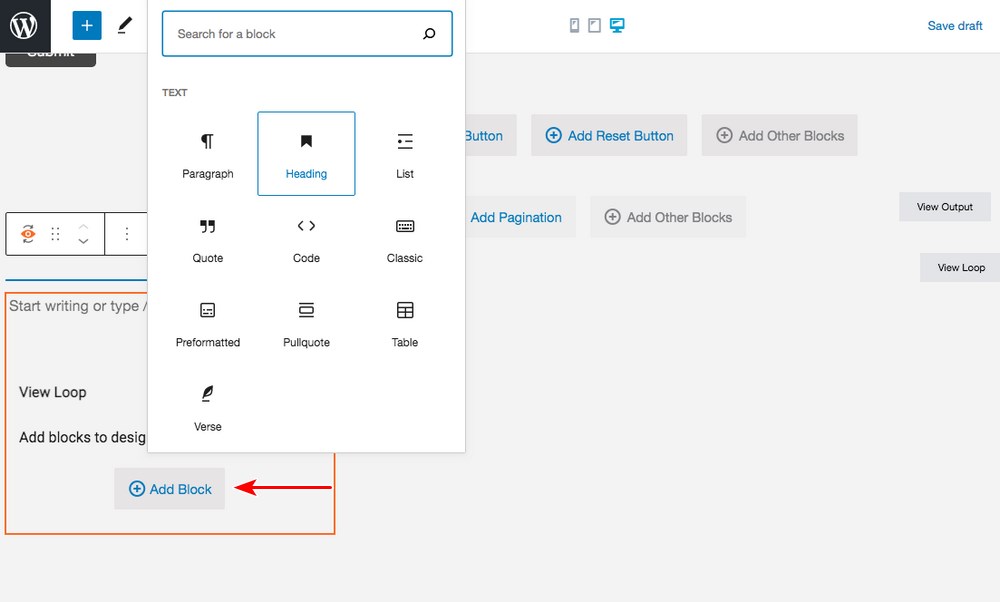This screenshot has width=1000, height=602.
Task: Click the View Loop text inside orange block
Action: [x=53, y=392]
